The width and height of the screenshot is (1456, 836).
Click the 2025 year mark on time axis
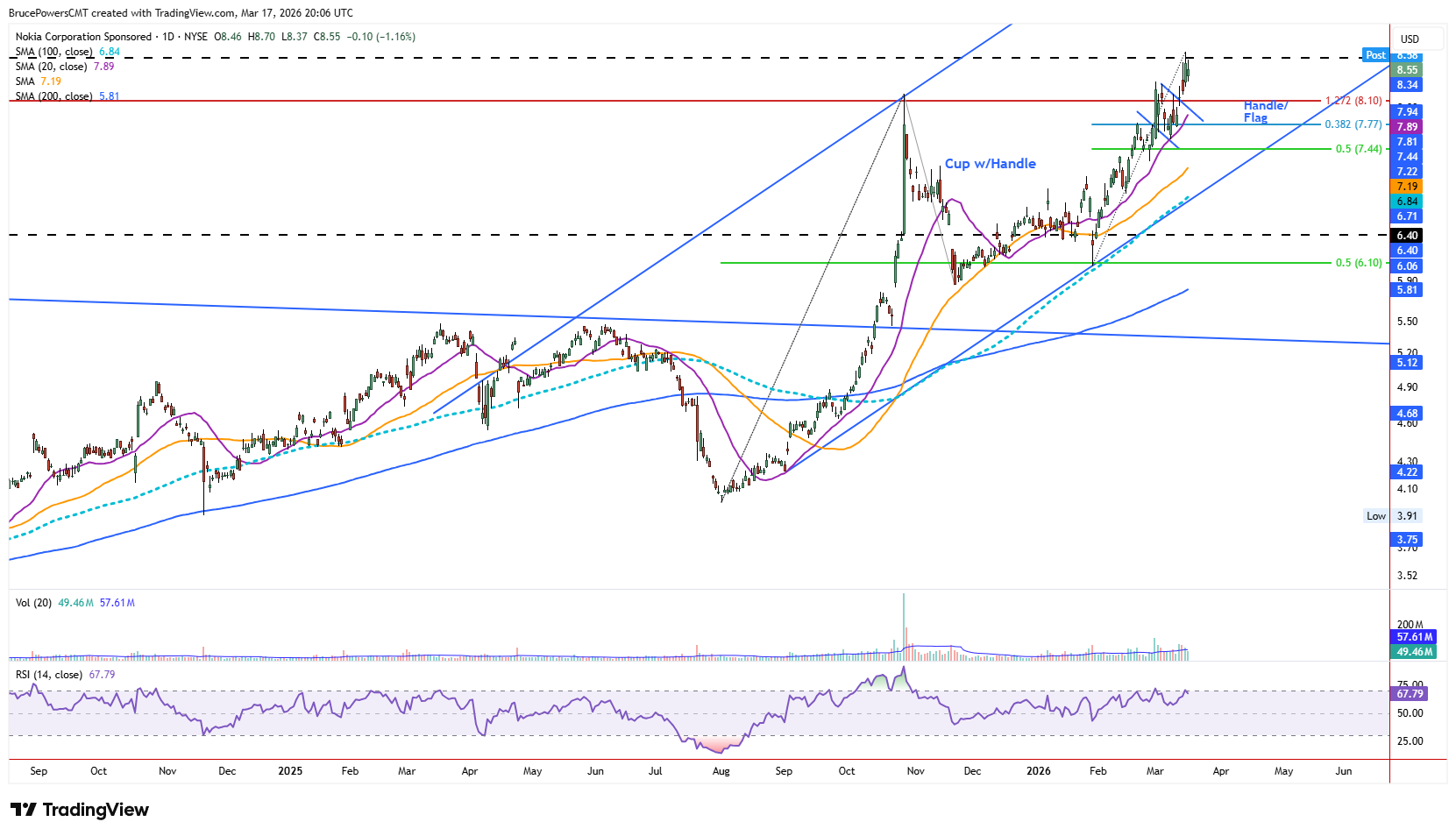[290, 771]
